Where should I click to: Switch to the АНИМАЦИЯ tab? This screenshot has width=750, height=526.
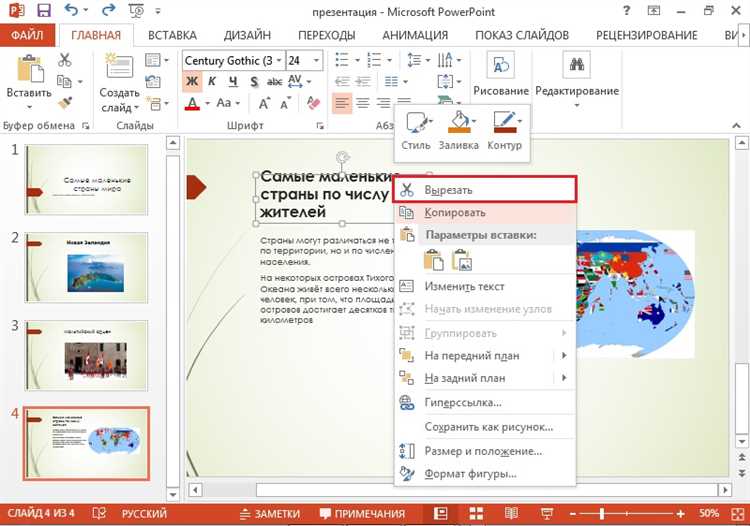pos(415,35)
